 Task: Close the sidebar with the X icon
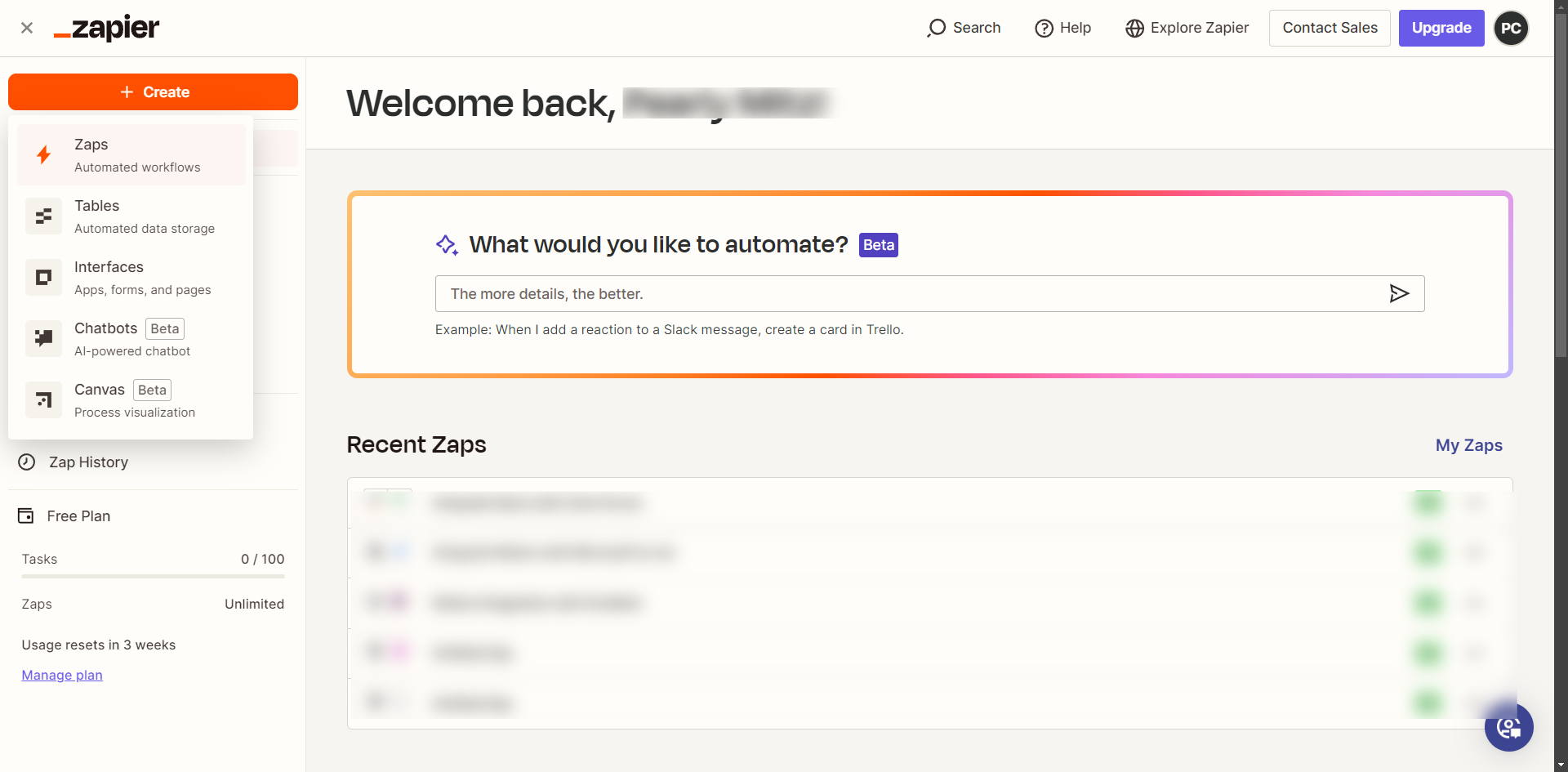[x=27, y=28]
